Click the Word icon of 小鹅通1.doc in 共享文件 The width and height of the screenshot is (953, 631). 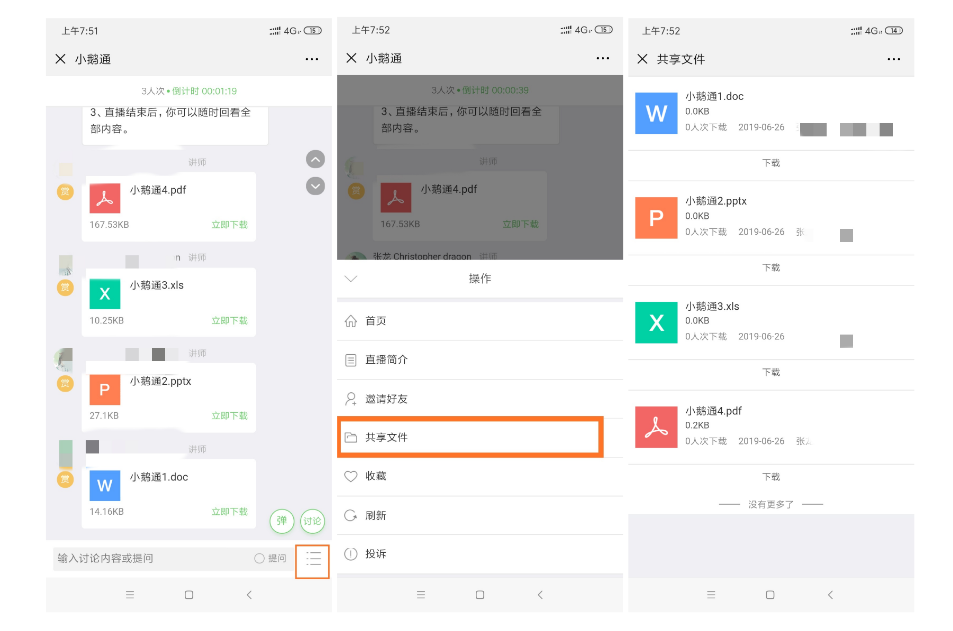pos(656,113)
